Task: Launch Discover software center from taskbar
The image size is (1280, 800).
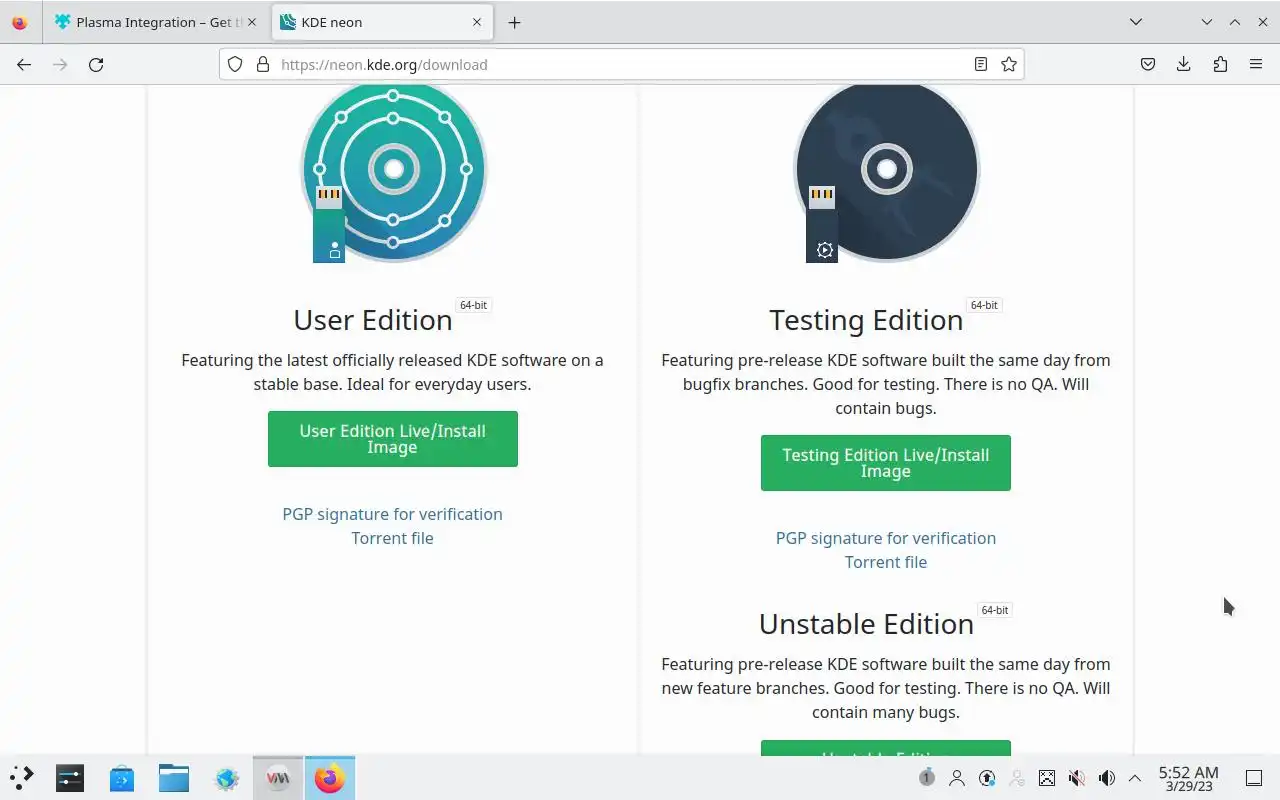Action: click(x=122, y=778)
